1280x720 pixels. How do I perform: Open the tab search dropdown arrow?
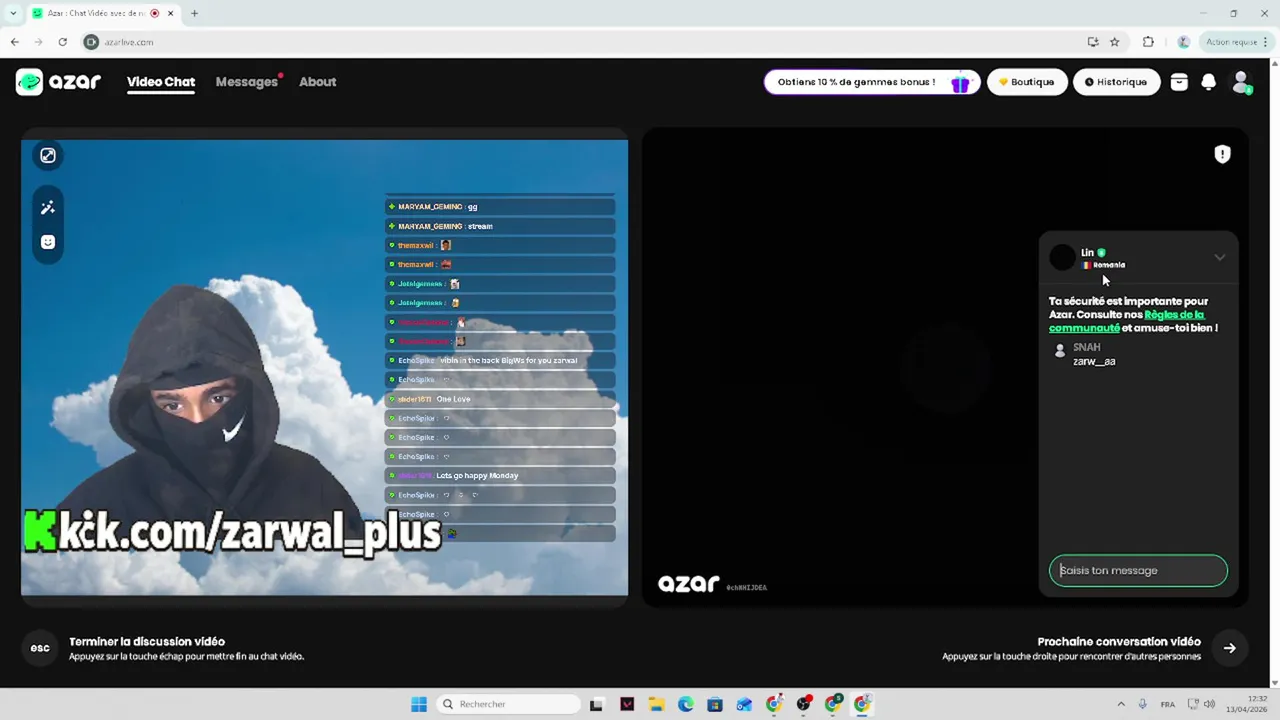click(13, 13)
